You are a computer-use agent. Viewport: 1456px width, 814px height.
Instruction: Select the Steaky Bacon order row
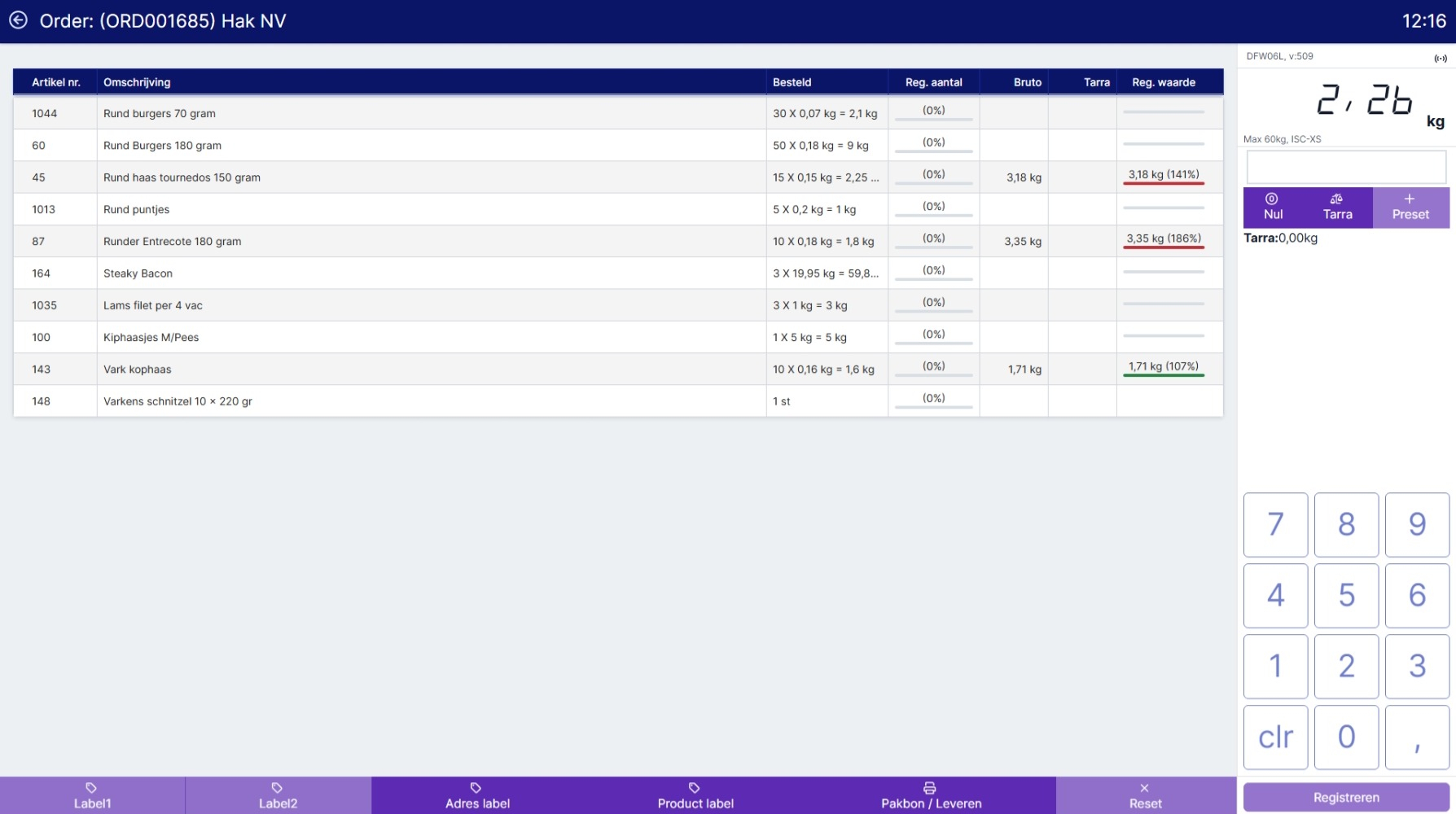[407, 274]
